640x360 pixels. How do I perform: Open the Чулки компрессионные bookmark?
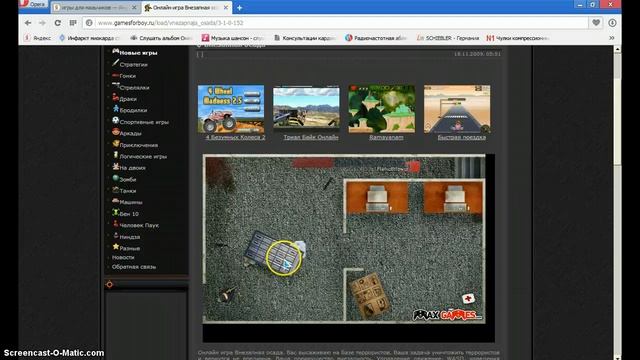coord(518,38)
